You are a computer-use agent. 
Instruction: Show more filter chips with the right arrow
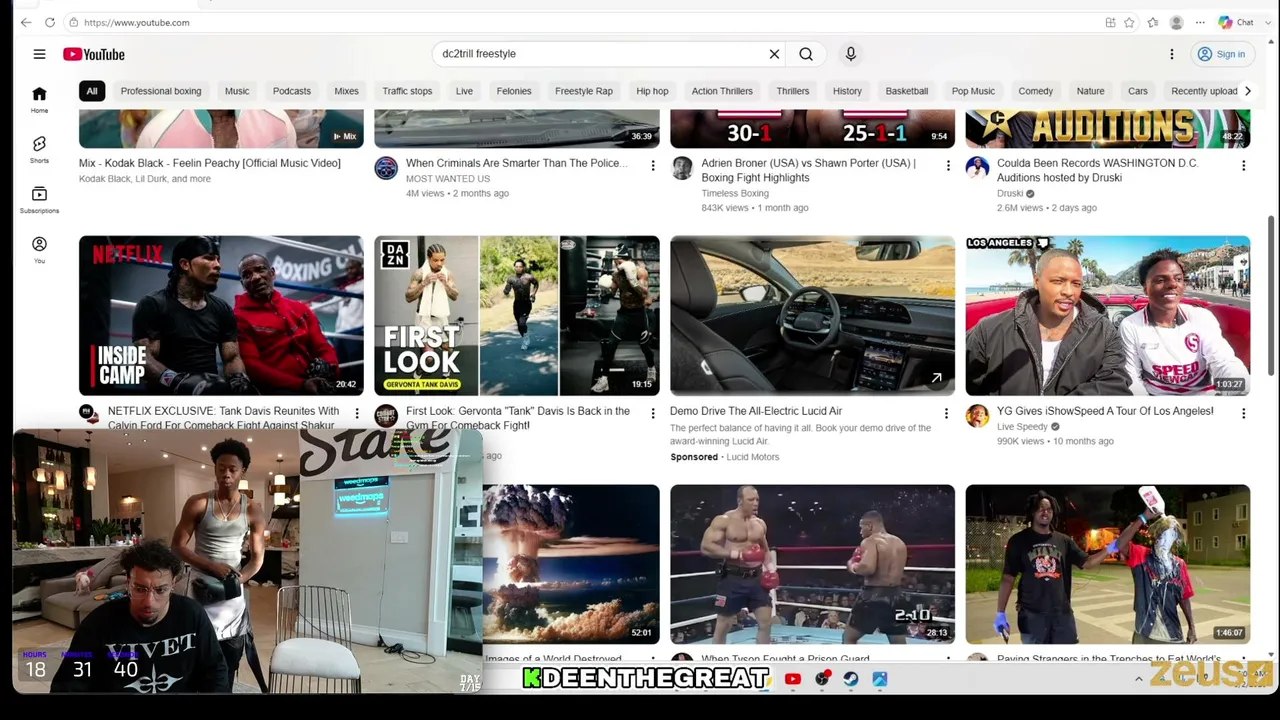tap(1247, 91)
